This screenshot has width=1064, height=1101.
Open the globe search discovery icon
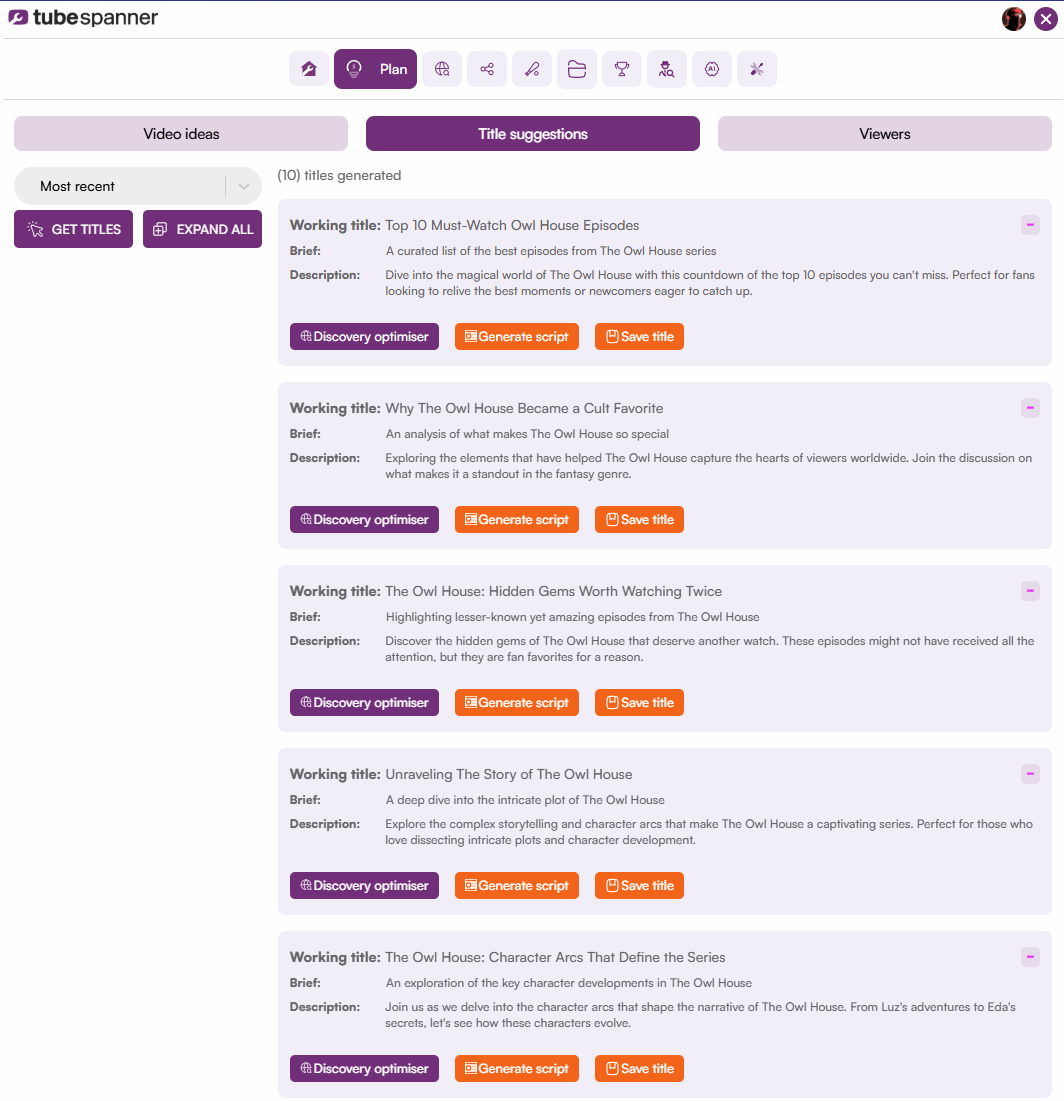442,69
